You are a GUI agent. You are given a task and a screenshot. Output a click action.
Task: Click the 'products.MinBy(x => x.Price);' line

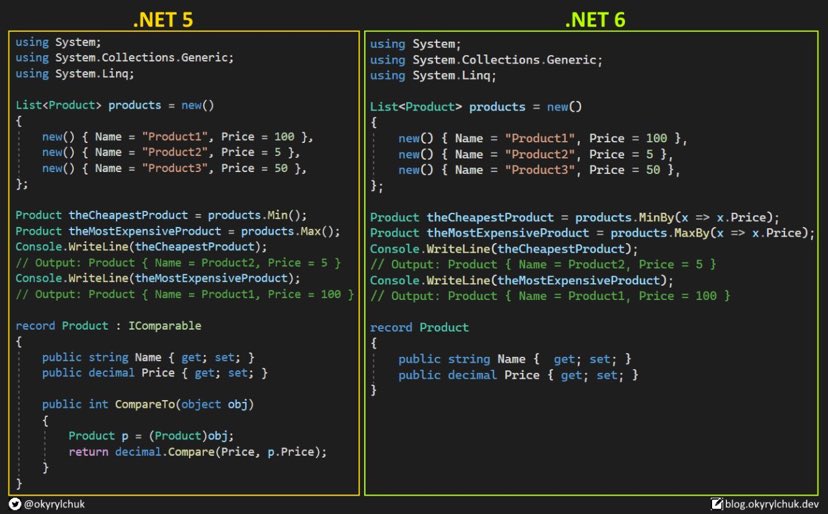point(575,217)
